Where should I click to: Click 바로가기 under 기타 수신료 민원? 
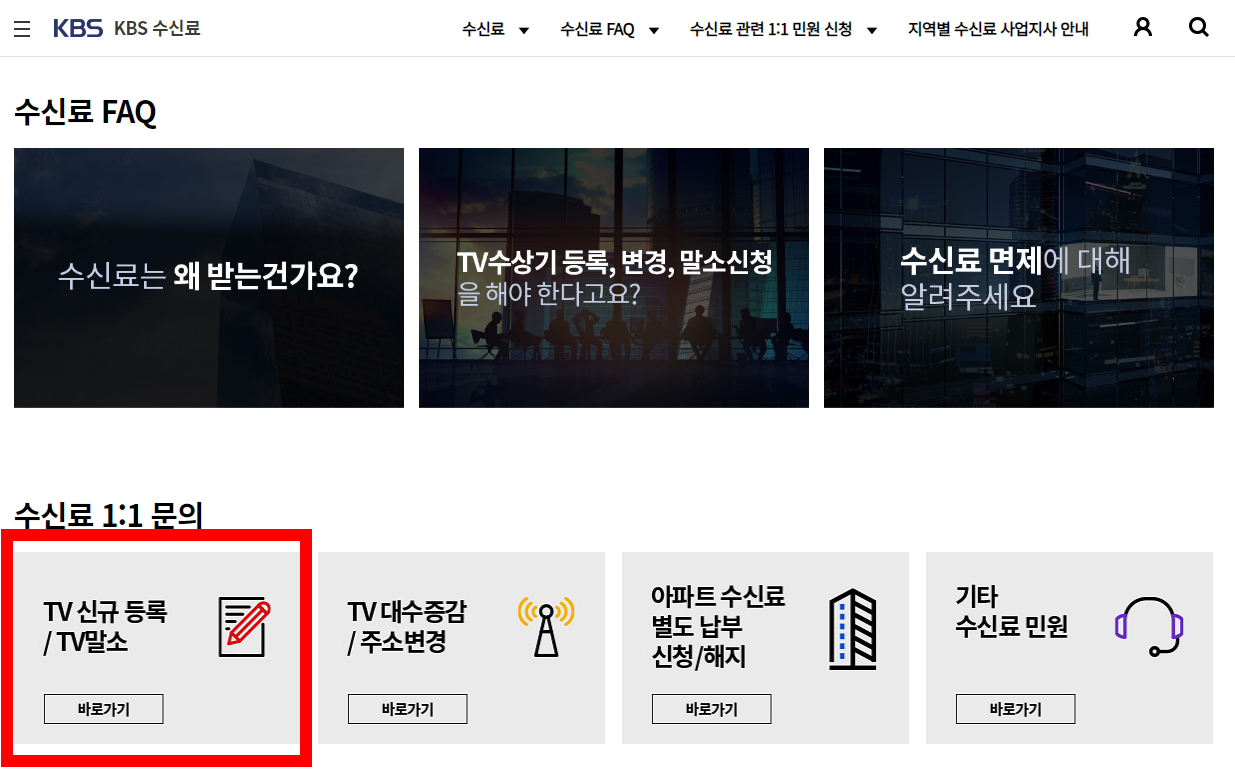[x=1015, y=709]
